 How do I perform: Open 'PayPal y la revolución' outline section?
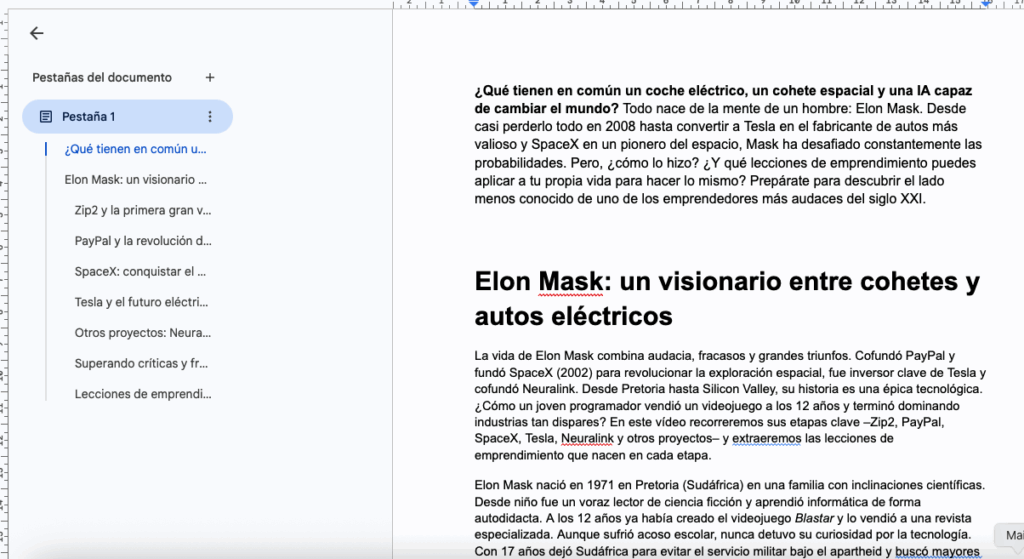point(143,241)
